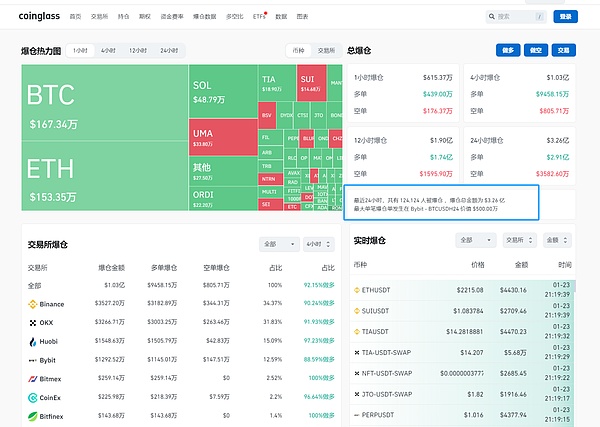Expand 金额 dropdown in 实时爆仓 panel
Screen dimensions: 600x427
tap(556, 240)
